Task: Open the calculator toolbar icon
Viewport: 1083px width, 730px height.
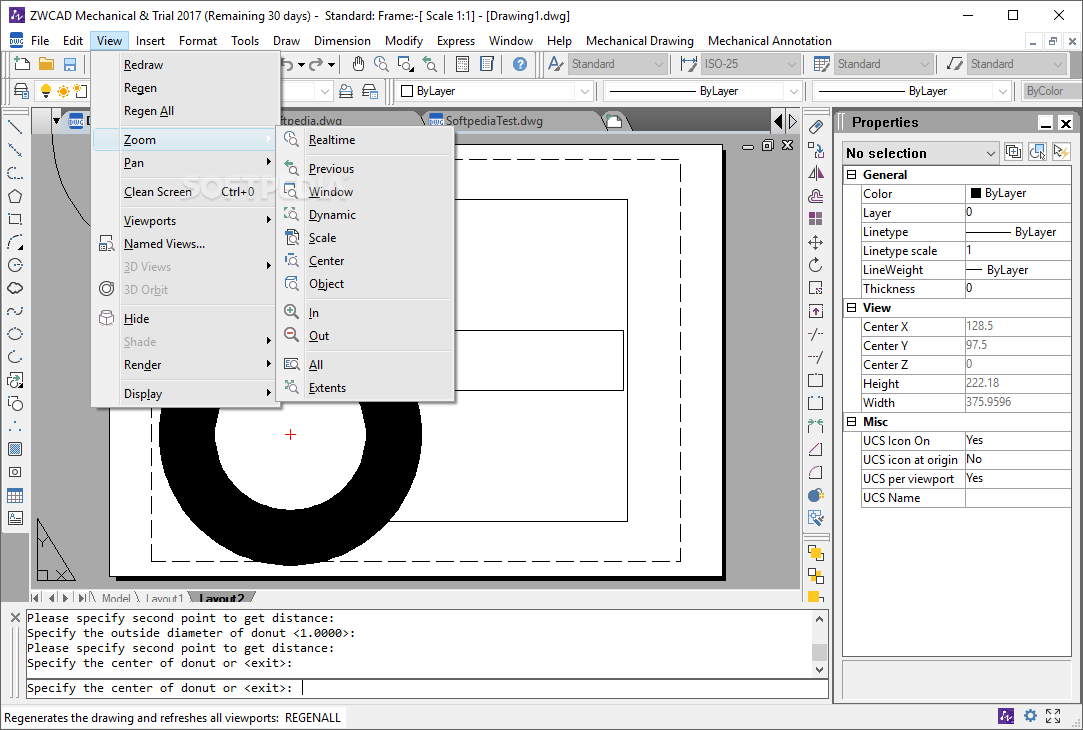Action: click(463, 64)
